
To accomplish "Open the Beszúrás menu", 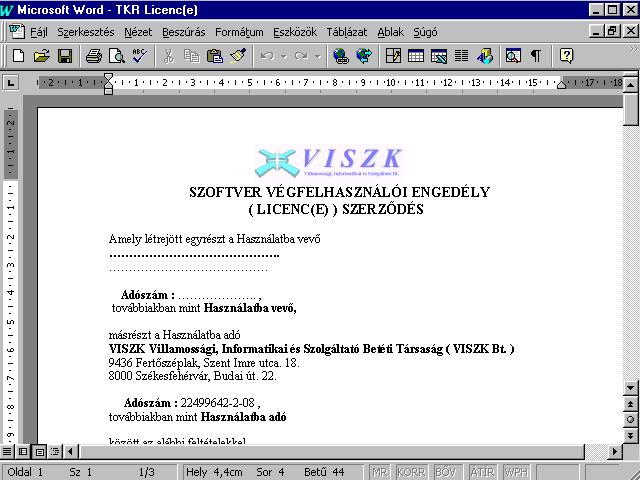I will (183, 32).
